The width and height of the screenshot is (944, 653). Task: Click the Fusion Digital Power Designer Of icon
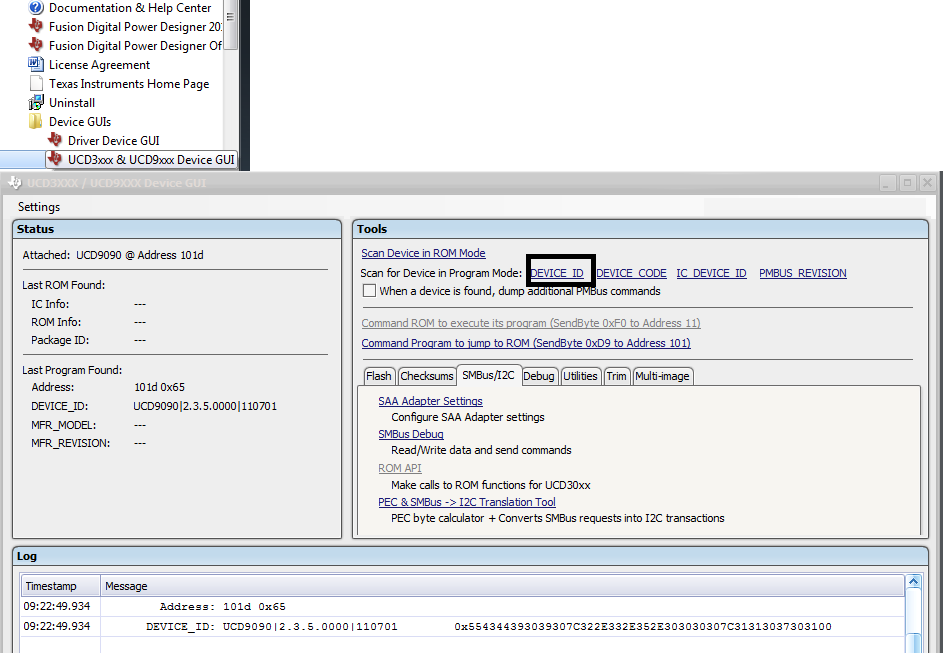click(36, 45)
